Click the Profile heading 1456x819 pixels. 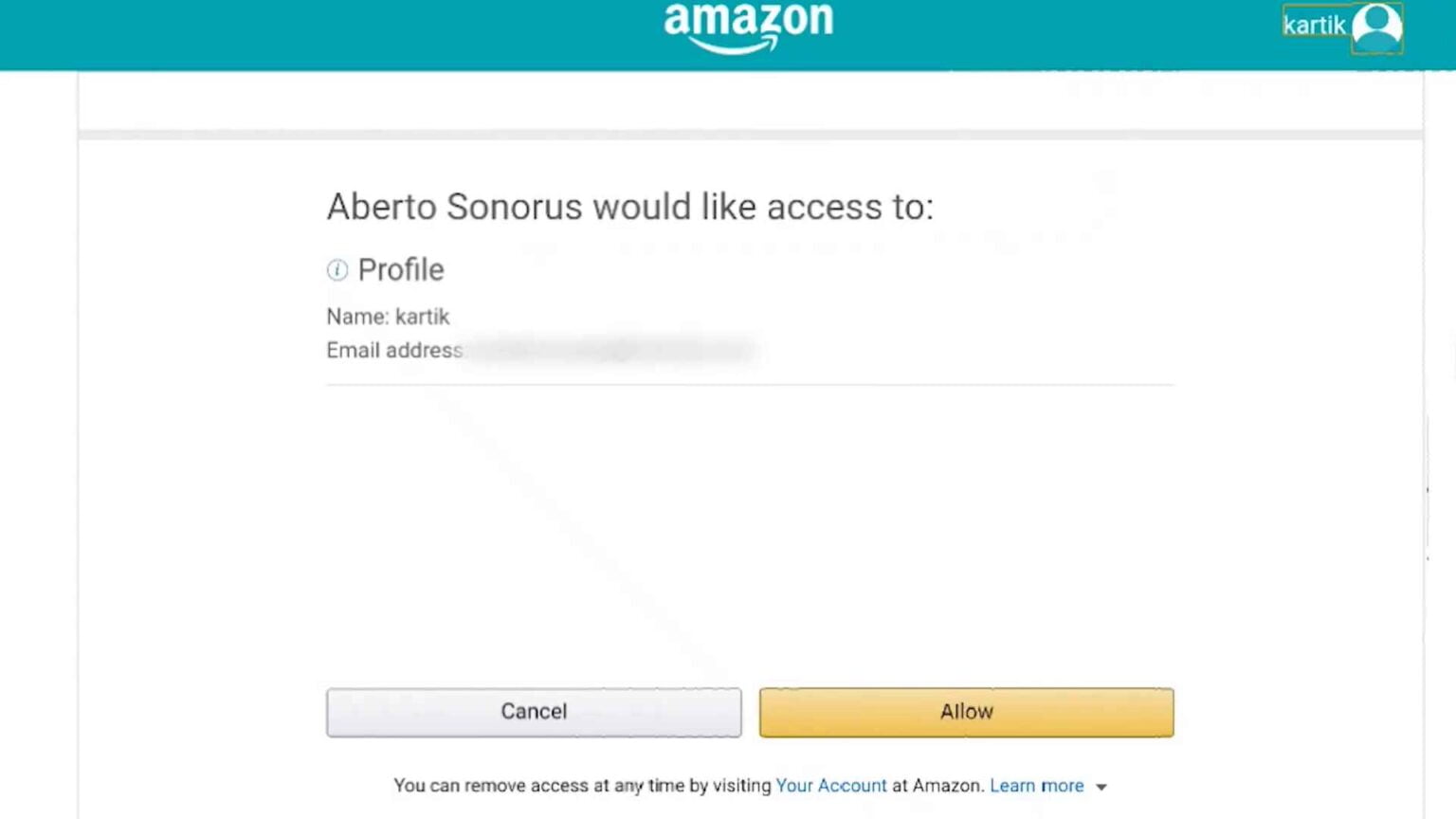401,270
